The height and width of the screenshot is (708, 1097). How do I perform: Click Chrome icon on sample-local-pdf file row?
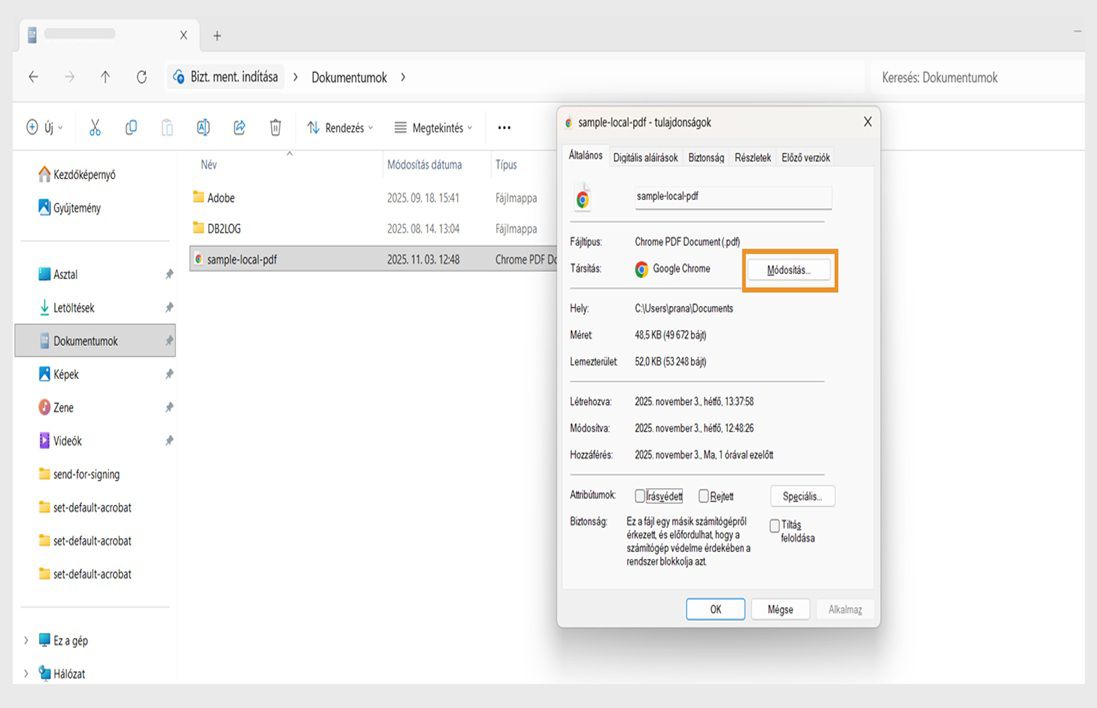pos(199,259)
